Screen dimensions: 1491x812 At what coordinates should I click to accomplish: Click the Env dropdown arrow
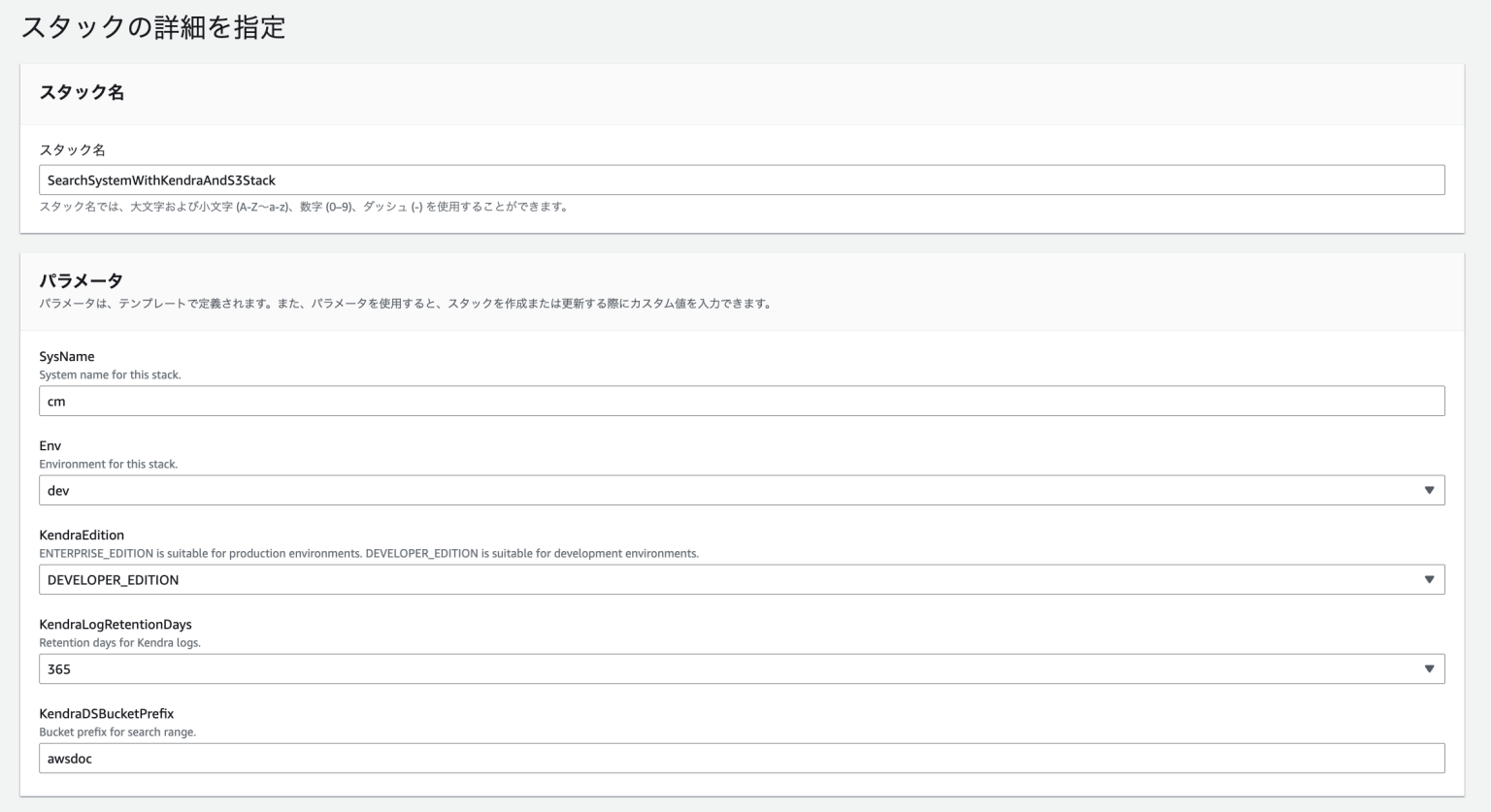[1431, 490]
